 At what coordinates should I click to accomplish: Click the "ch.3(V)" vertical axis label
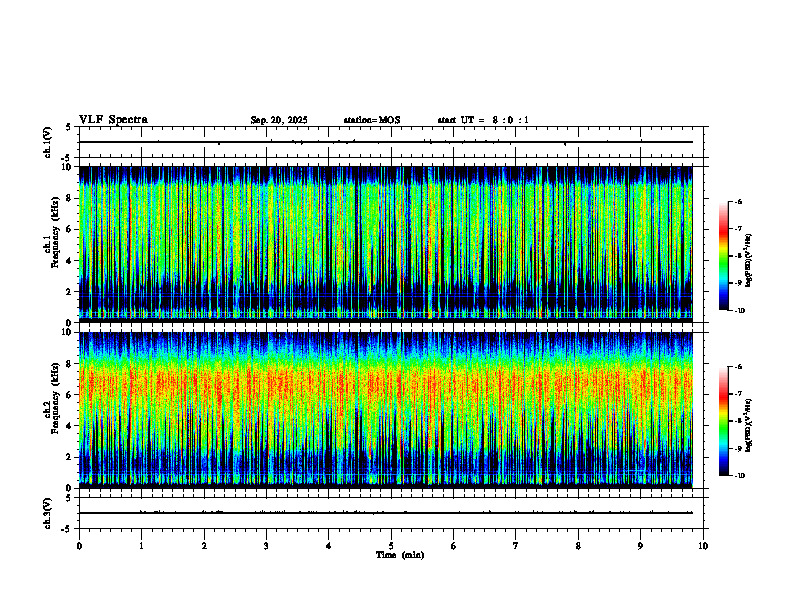pos(48,514)
